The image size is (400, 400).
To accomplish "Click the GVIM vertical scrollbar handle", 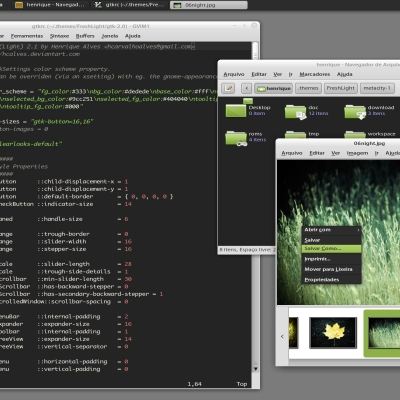I will tap(255, 51).
